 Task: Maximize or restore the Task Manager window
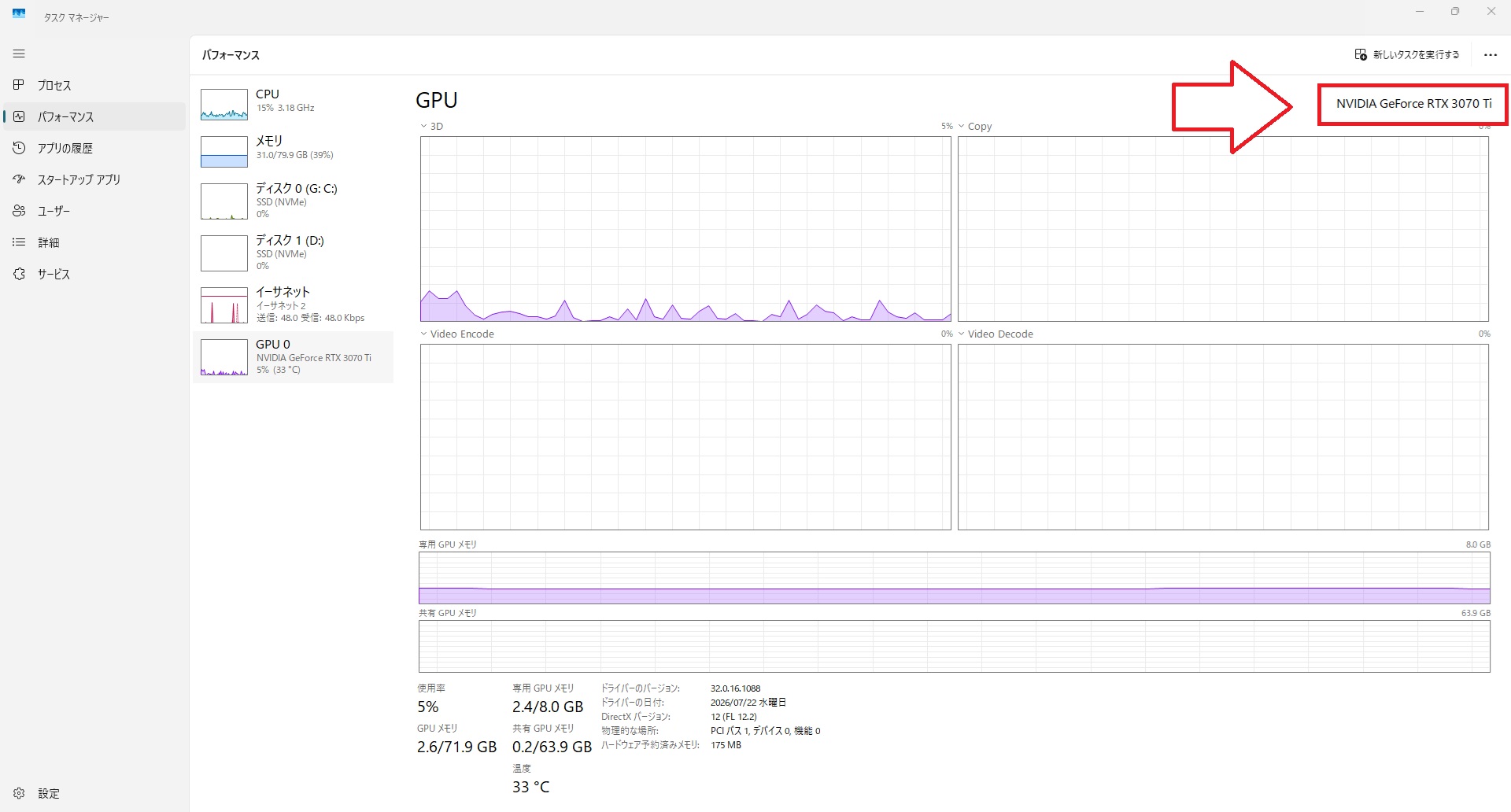1455,12
